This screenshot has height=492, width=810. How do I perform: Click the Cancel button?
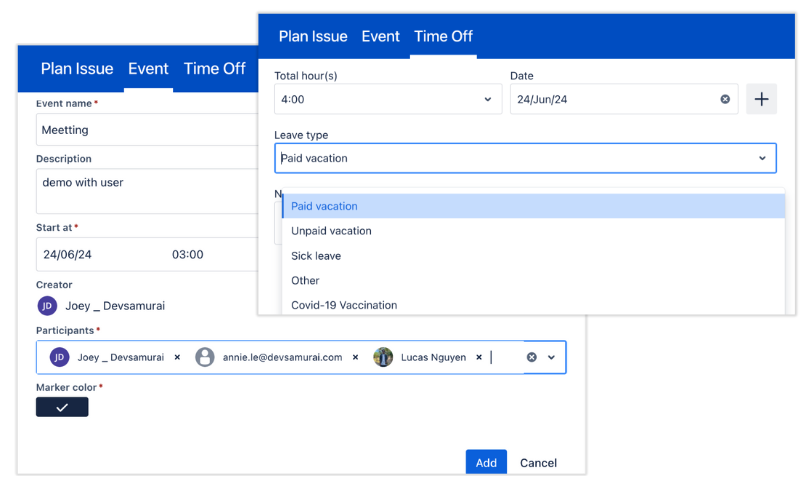pyautogui.click(x=538, y=462)
